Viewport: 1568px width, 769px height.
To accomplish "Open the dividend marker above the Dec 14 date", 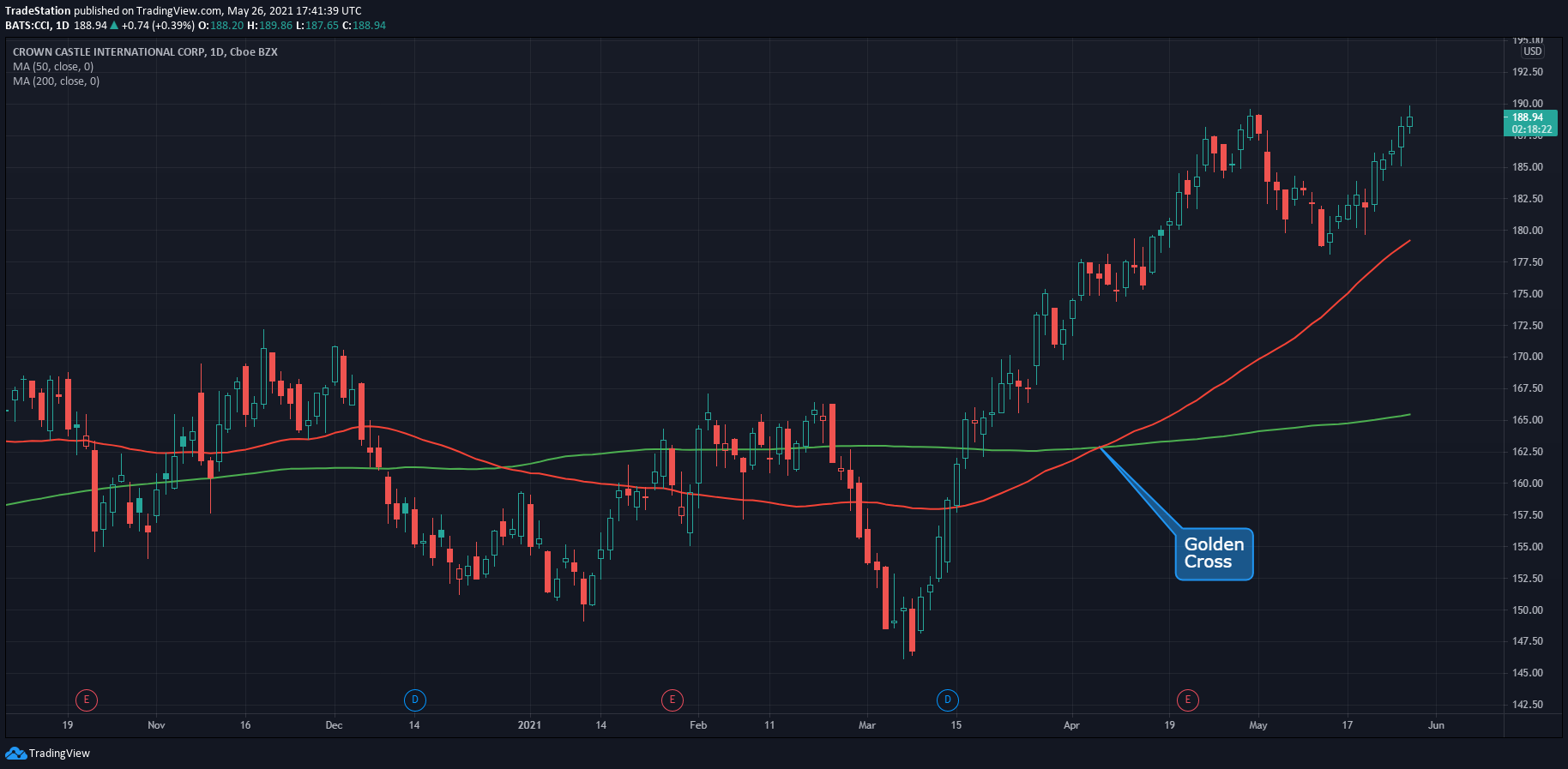I will [x=414, y=700].
